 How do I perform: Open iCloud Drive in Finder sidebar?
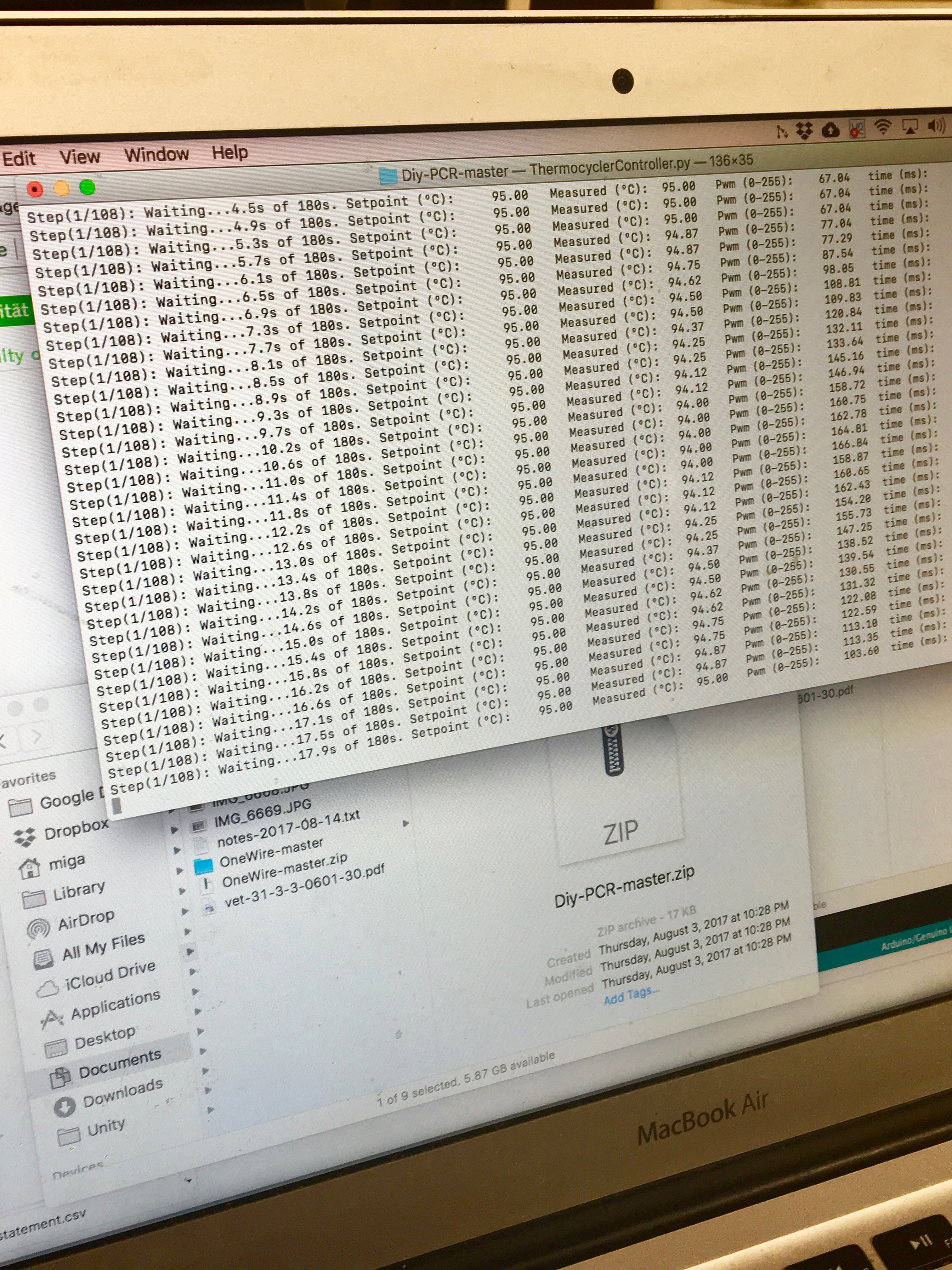pyautogui.click(x=96, y=980)
